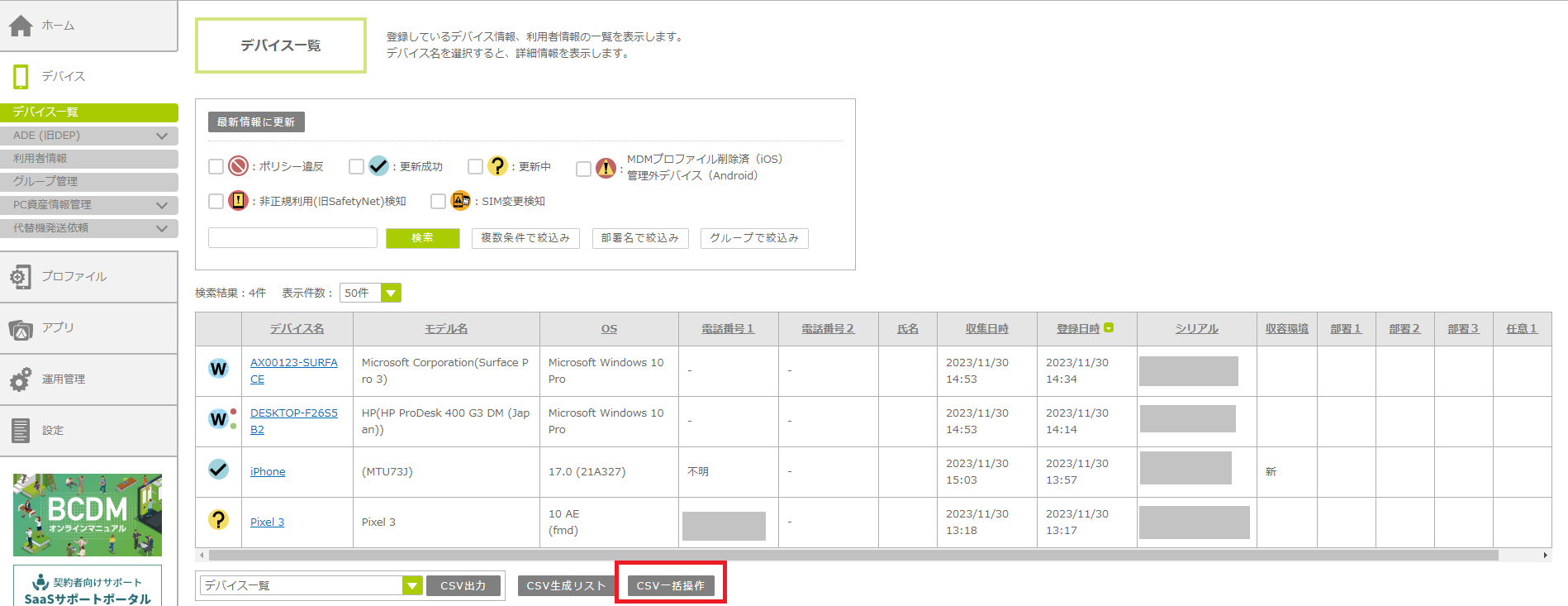Click the question-mark status icon for Pixel 3
Screen dimensions: 1568x606
click(218, 520)
